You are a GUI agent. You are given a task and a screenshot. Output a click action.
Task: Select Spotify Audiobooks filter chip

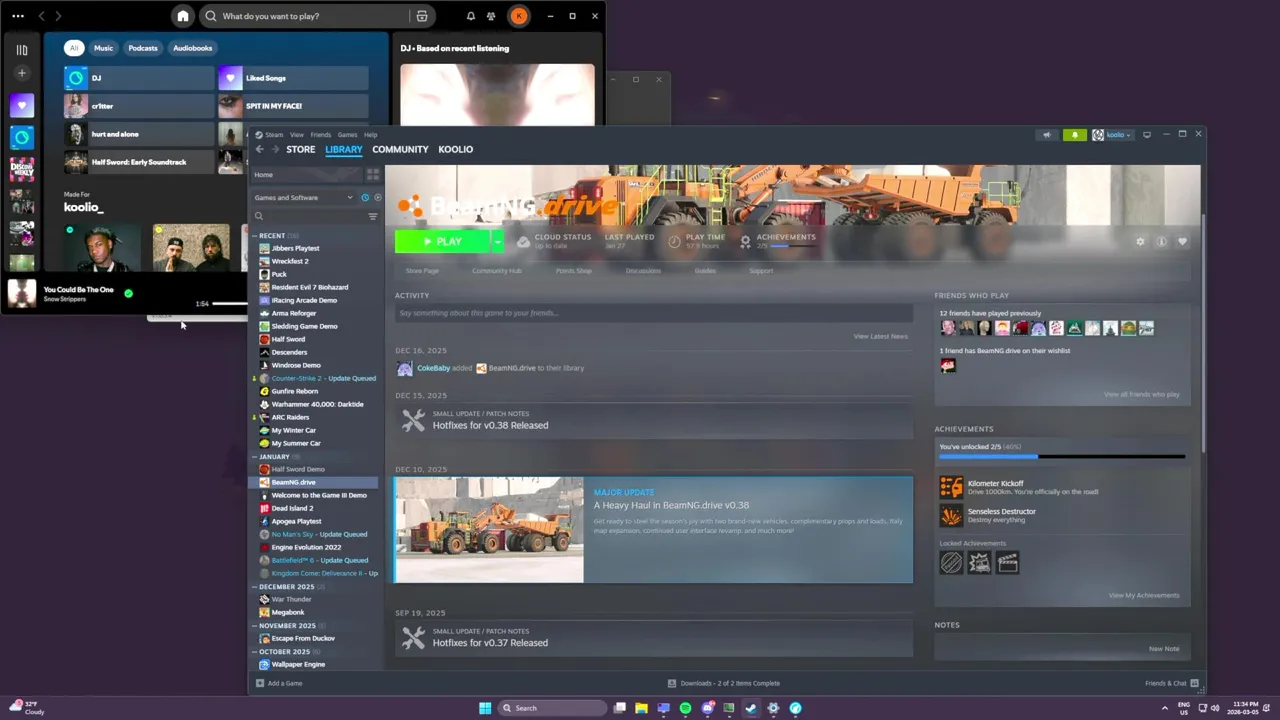click(192, 48)
